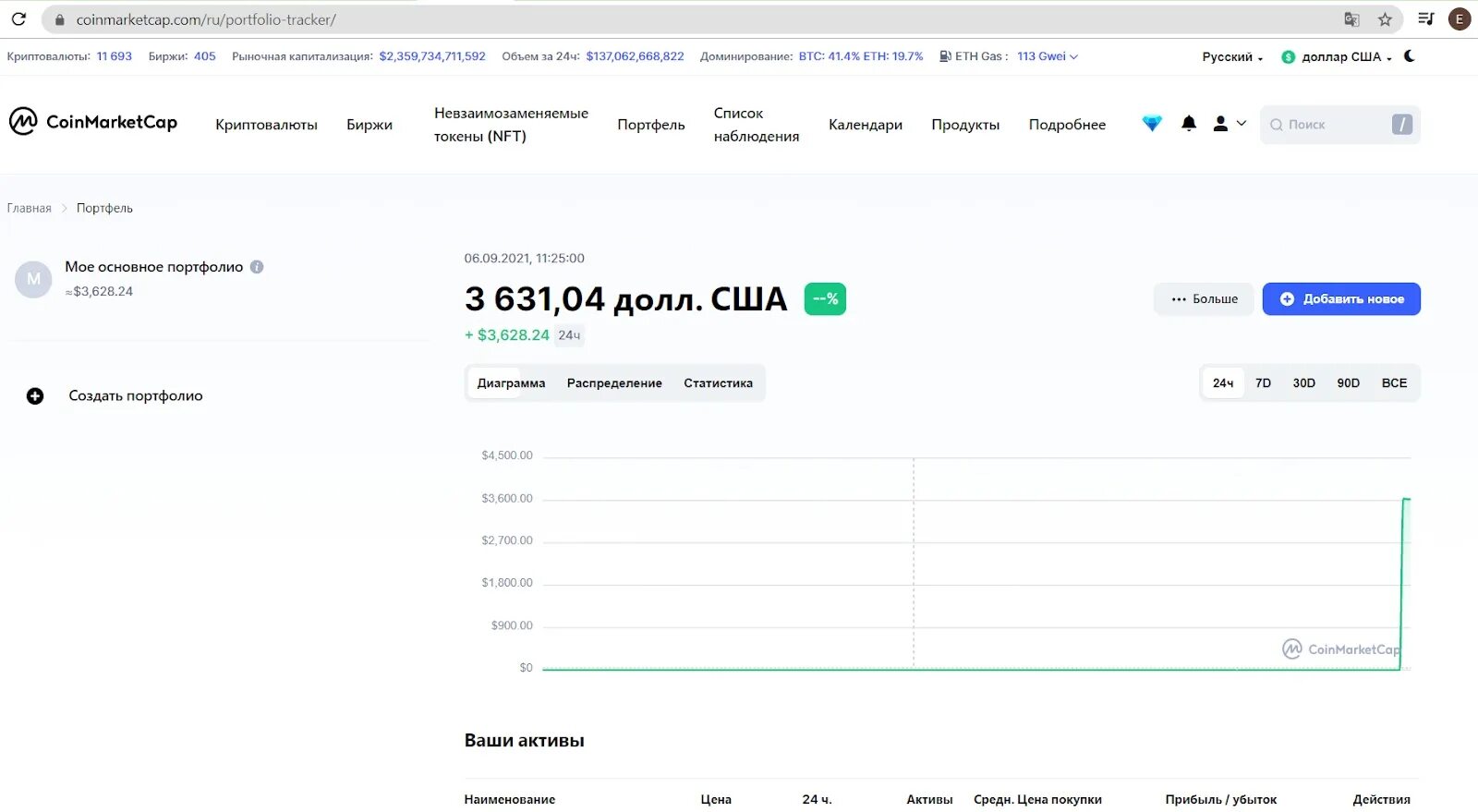Select the 24ч chart range
The image size is (1478, 812).
1223,383
